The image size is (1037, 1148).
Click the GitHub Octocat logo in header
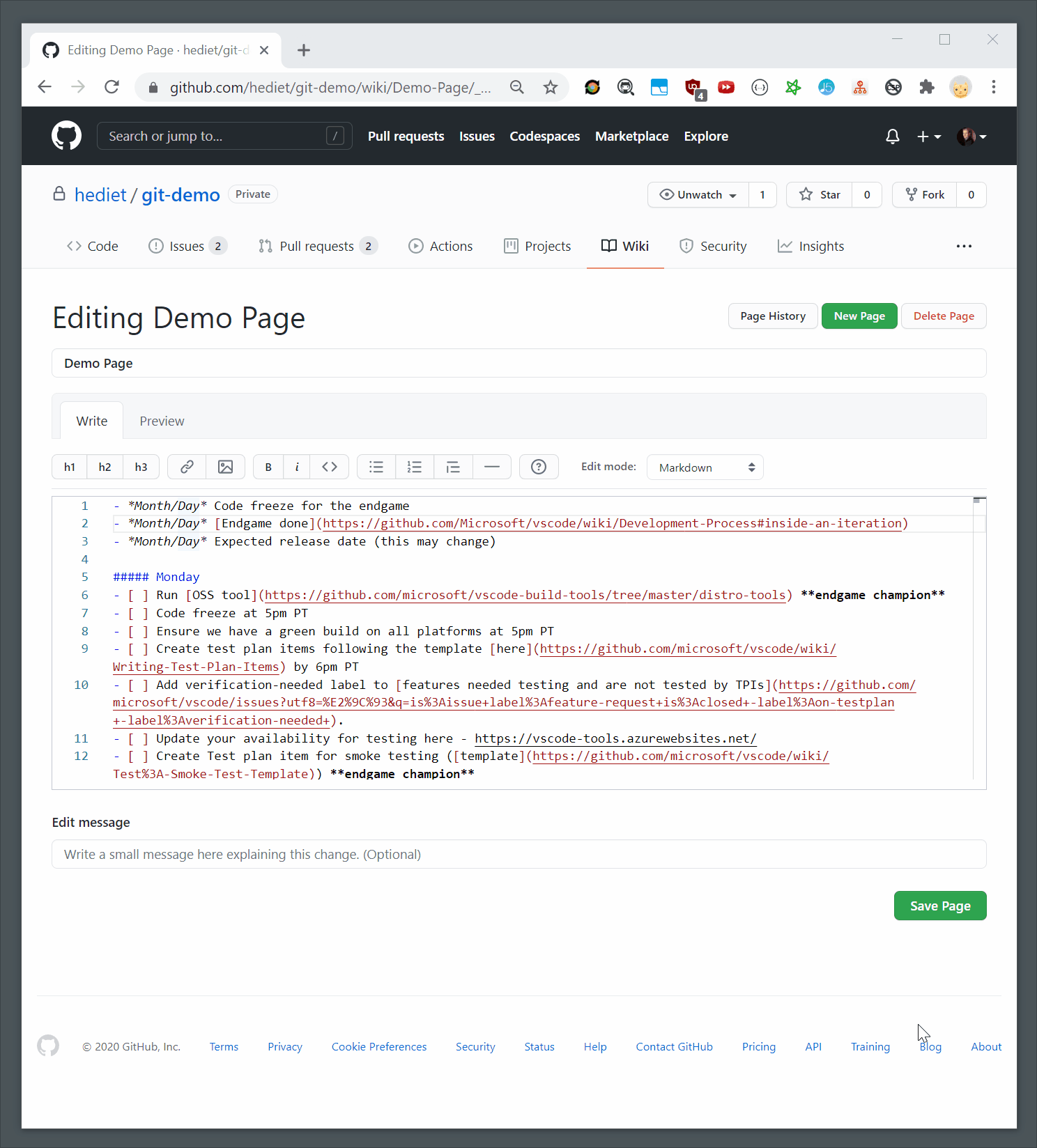(x=66, y=136)
